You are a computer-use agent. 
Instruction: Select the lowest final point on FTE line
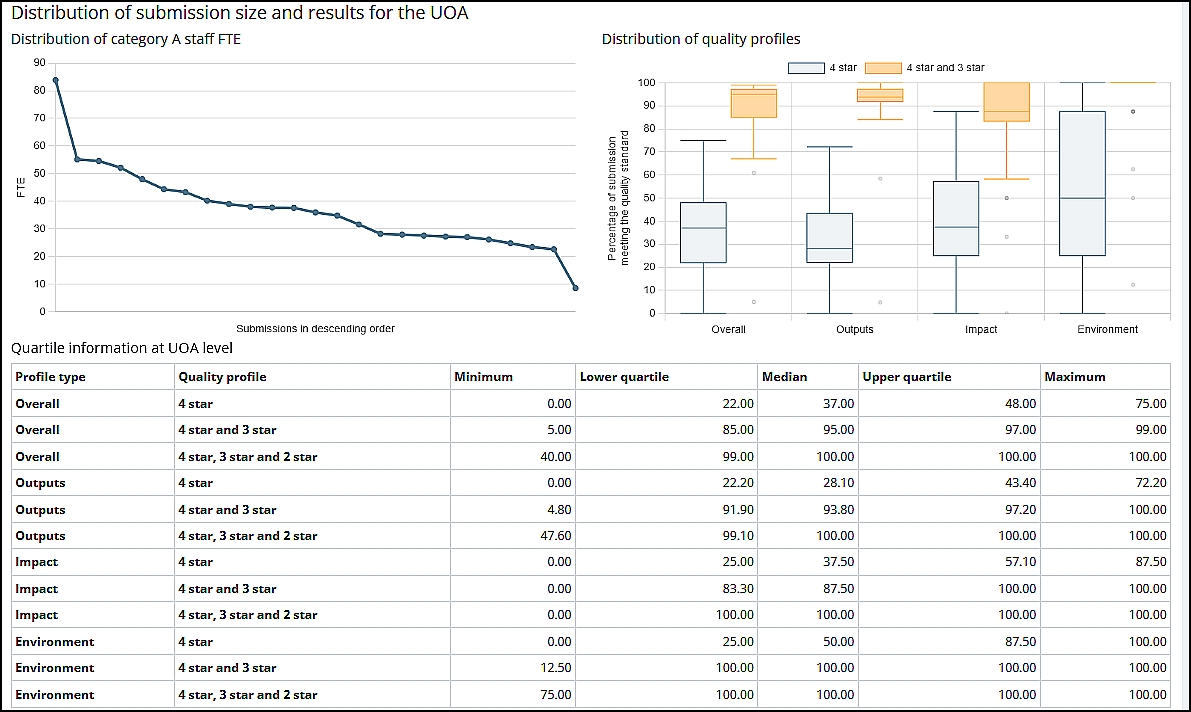click(575, 288)
